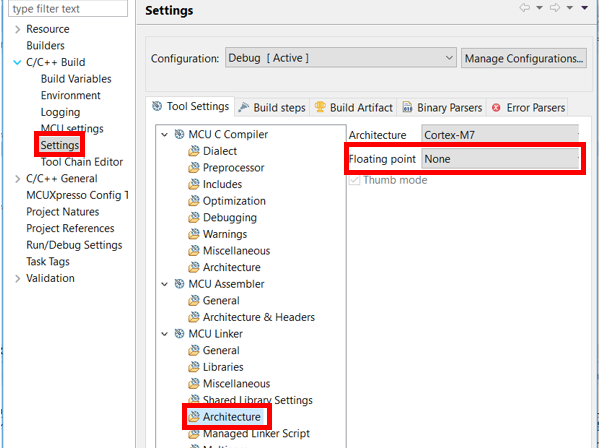Open the forward navigation history dropdown
The height and width of the screenshot is (448, 601).
[570, 8]
